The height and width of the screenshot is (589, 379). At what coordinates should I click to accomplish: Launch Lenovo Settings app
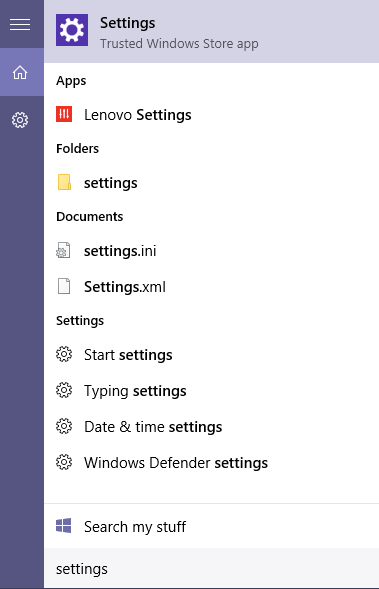(x=211, y=115)
